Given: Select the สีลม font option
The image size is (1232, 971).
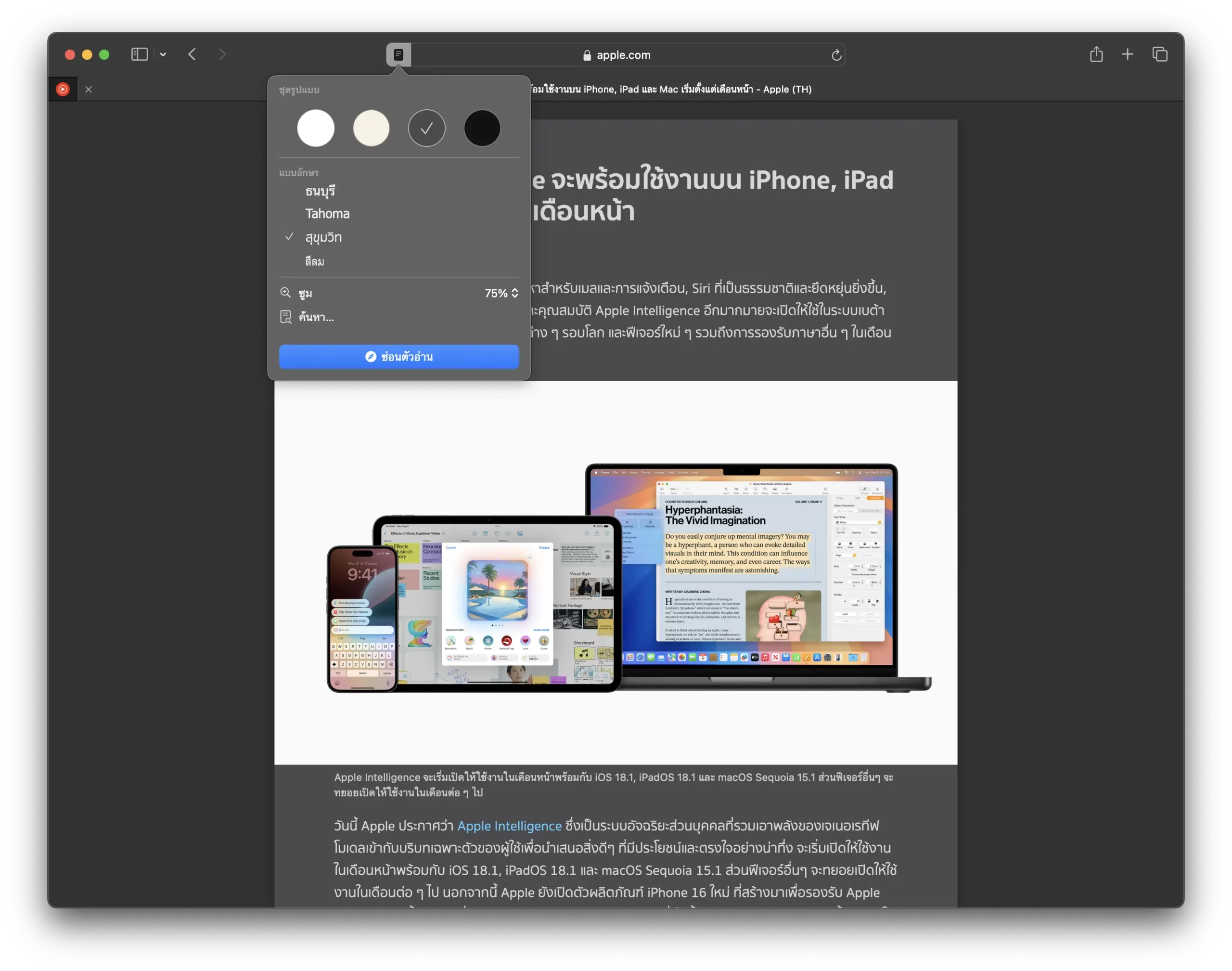Looking at the screenshot, I should pyautogui.click(x=315, y=261).
